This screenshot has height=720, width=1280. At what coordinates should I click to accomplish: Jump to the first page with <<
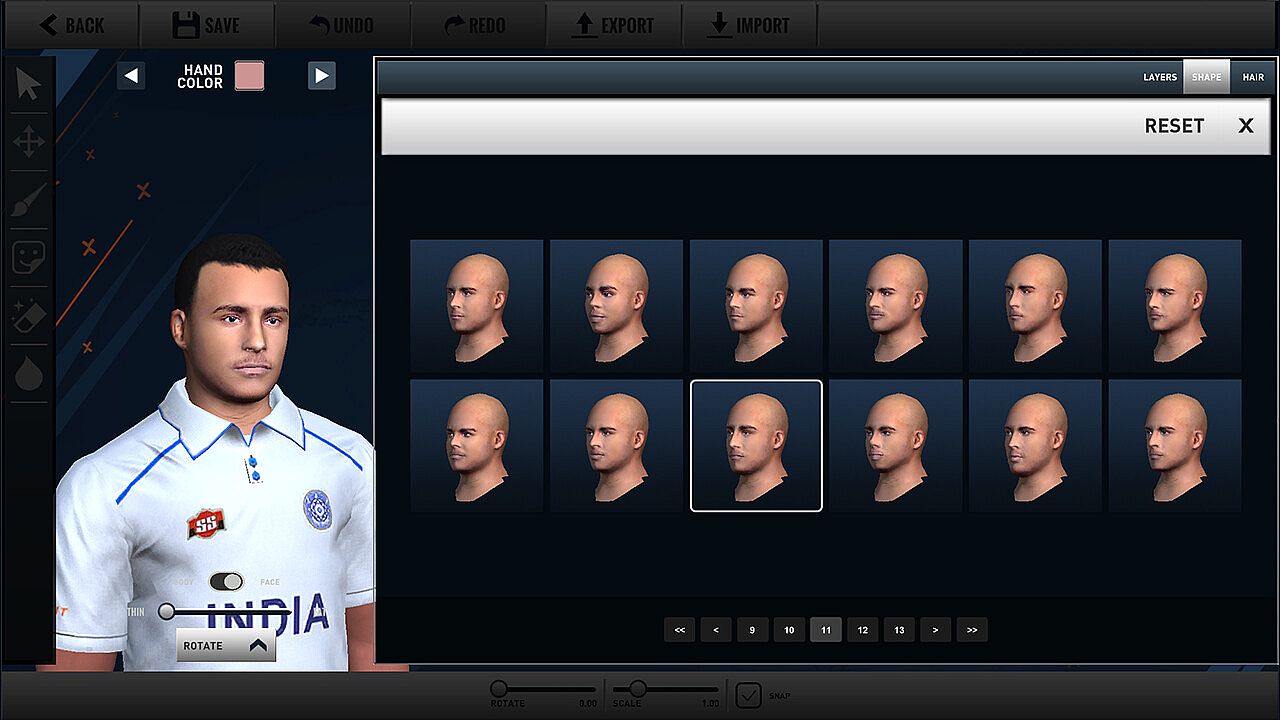(x=679, y=630)
